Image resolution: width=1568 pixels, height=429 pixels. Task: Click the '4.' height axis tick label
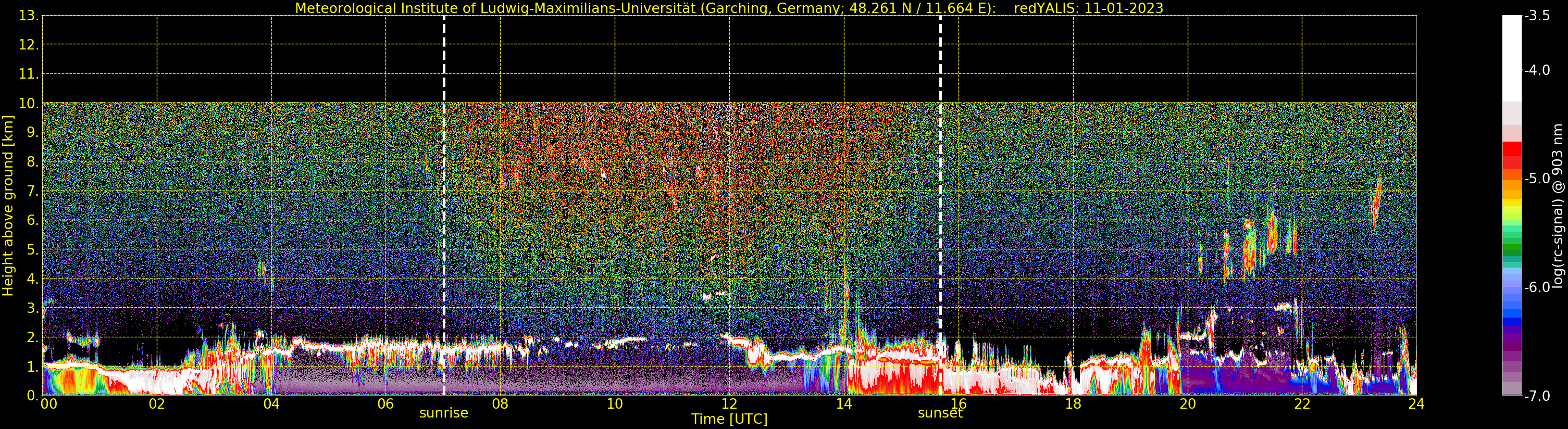(32, 279)
